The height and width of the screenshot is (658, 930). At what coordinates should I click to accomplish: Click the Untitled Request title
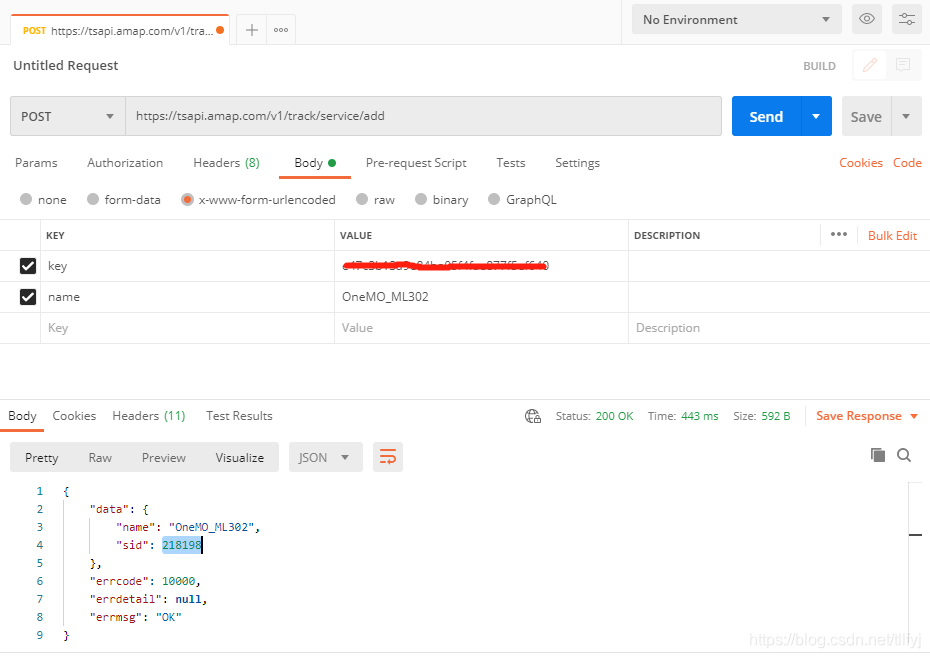point(66,65)
